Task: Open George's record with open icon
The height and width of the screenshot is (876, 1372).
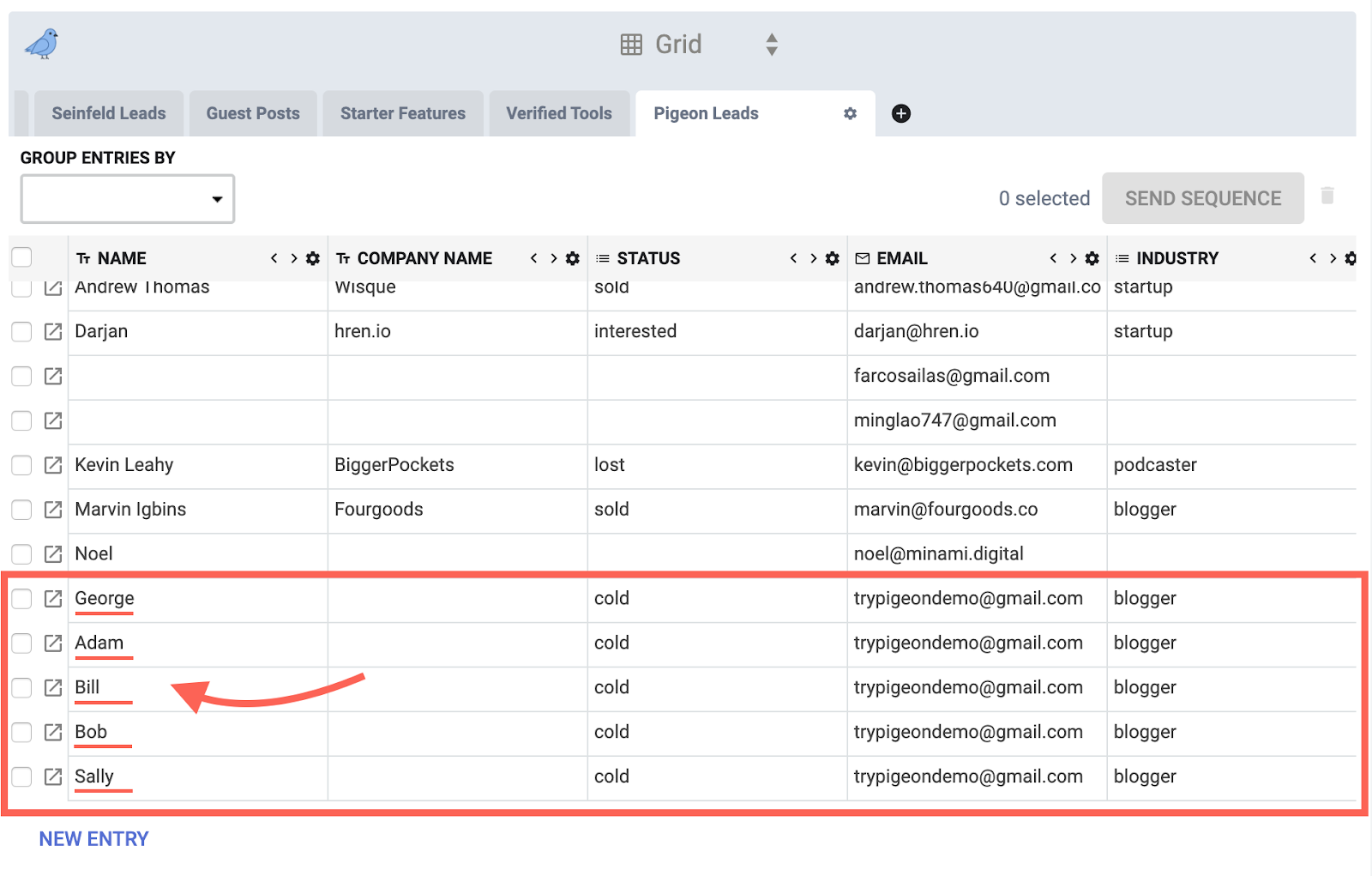Action: click(53, 599)
